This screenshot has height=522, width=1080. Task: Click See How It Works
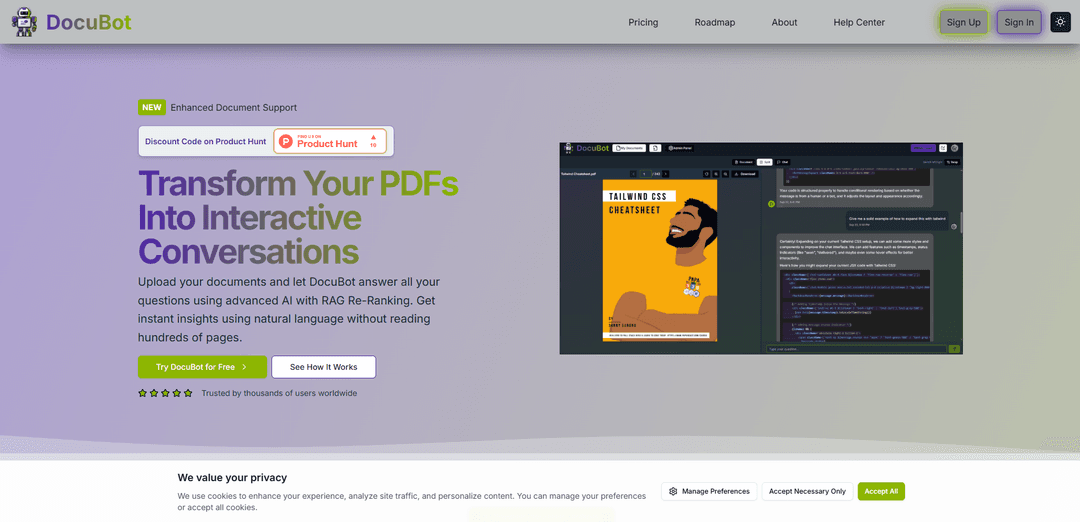pos(324,367)
